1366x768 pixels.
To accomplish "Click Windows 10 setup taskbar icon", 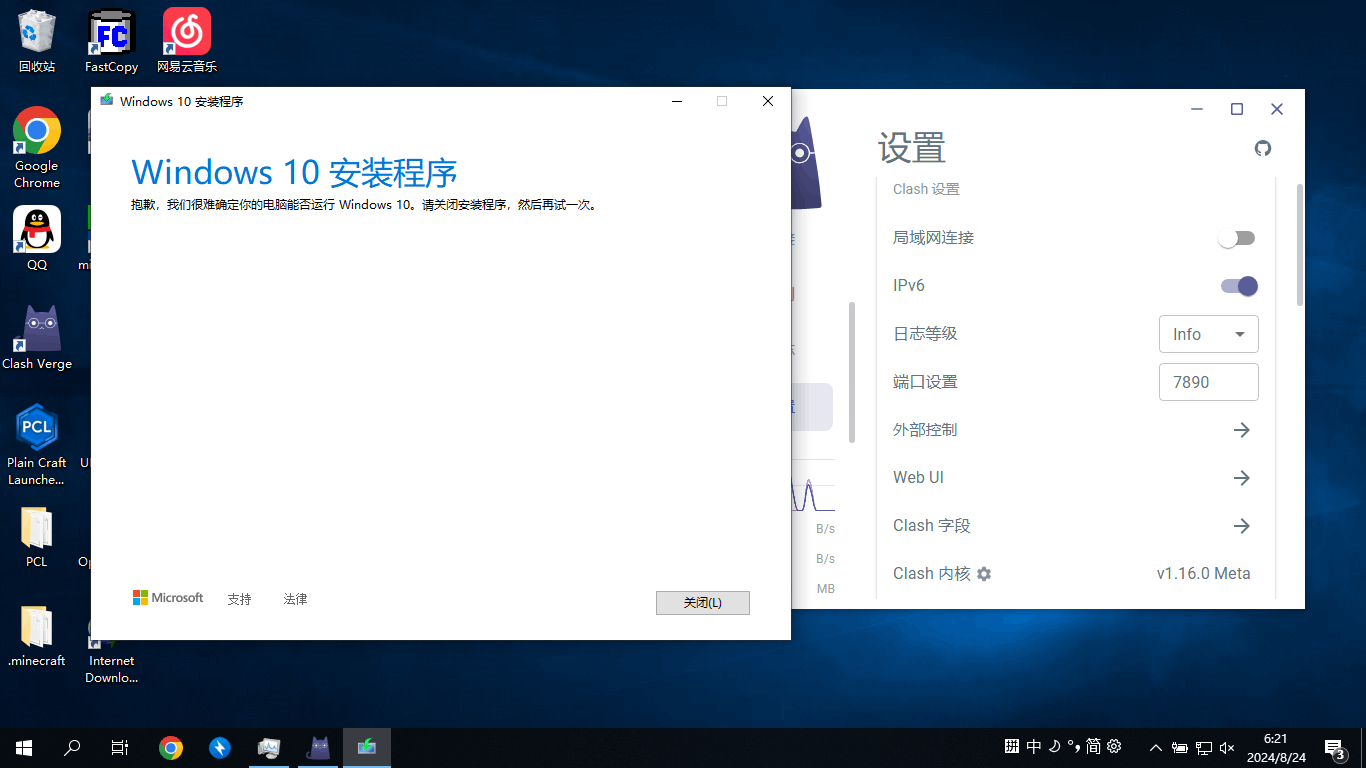I will click(x=367, y=748).
